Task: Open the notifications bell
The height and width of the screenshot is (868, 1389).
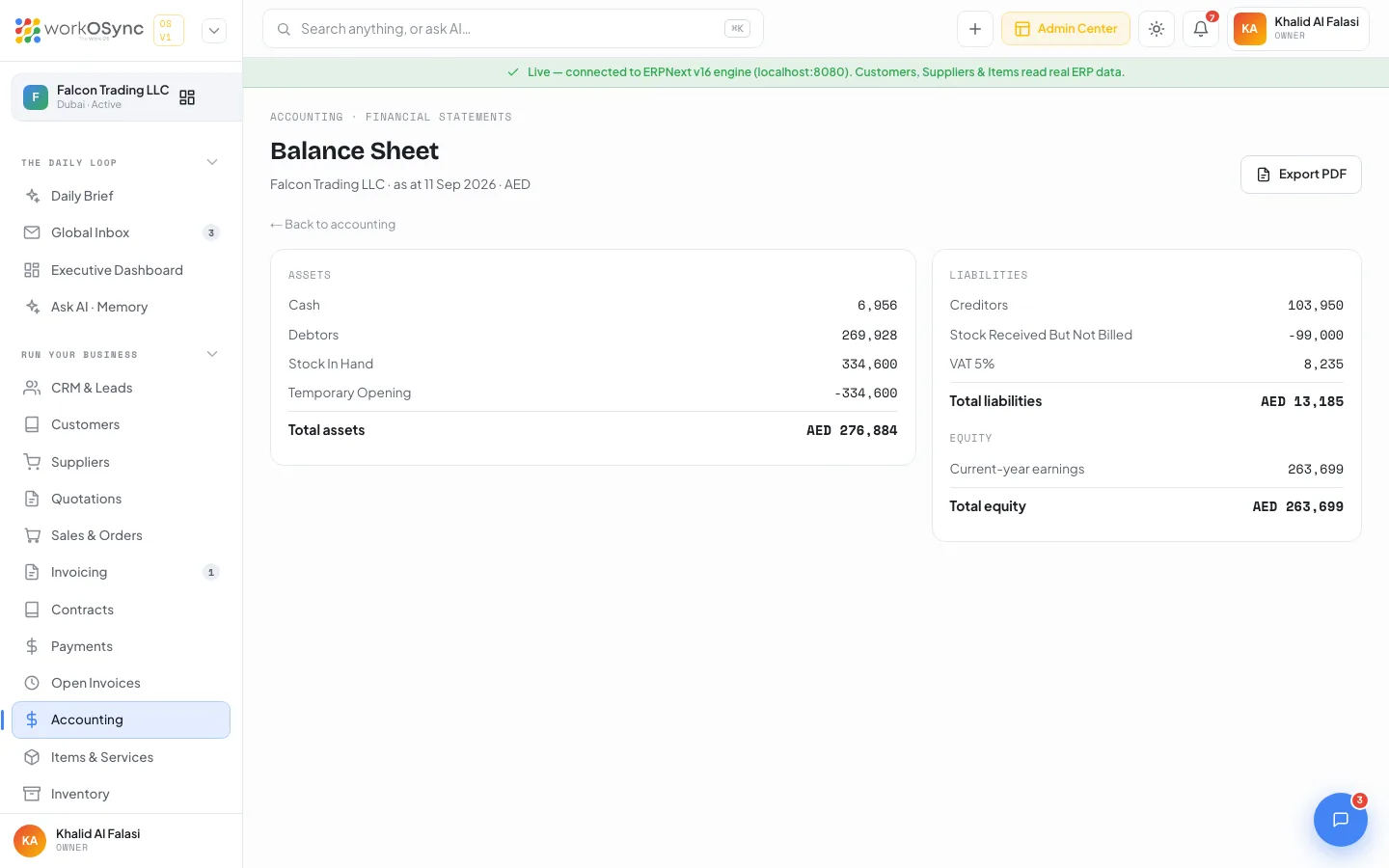Action: 1201,29
